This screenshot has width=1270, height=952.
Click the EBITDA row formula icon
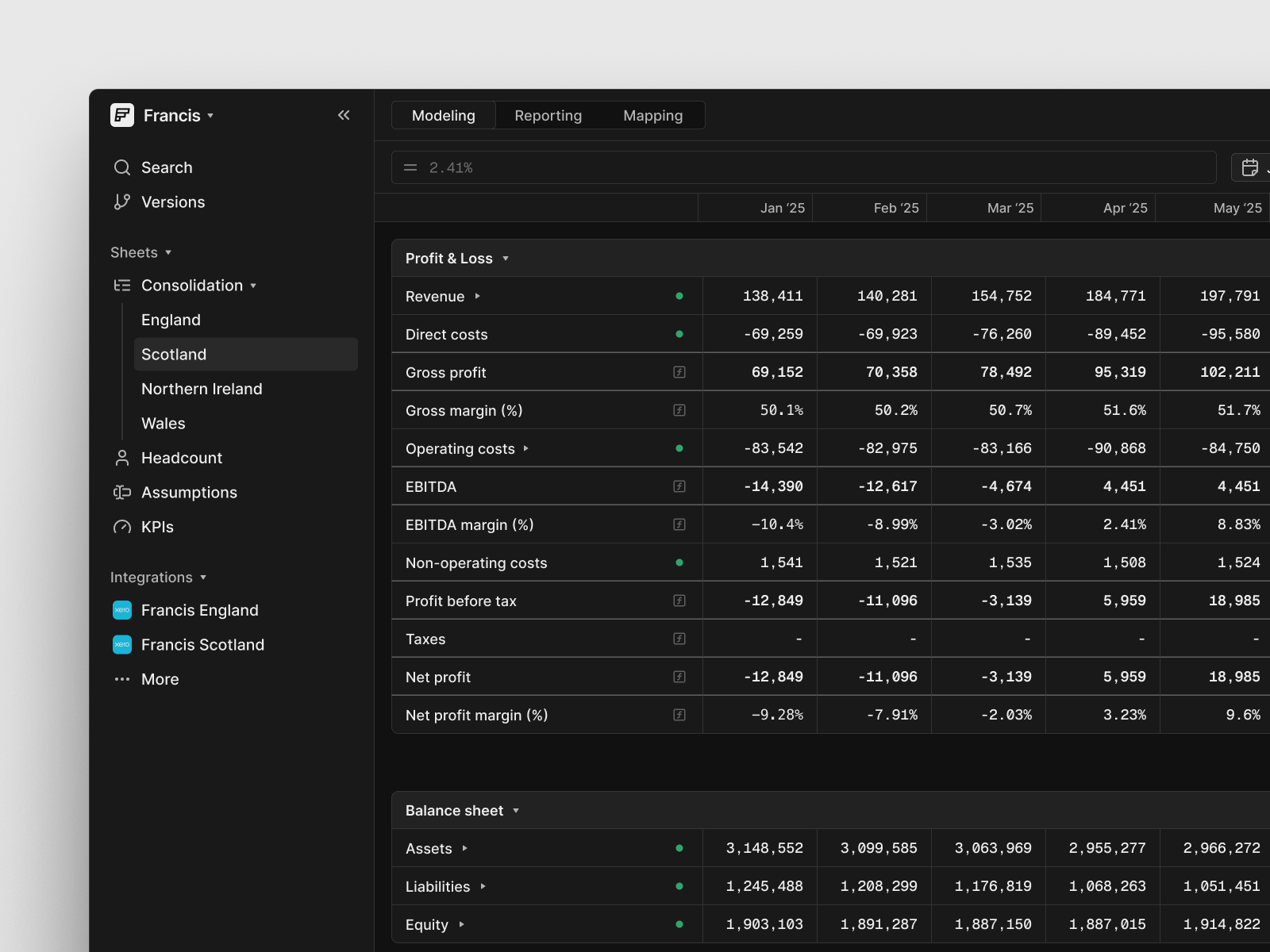click(x=679, y=486)
